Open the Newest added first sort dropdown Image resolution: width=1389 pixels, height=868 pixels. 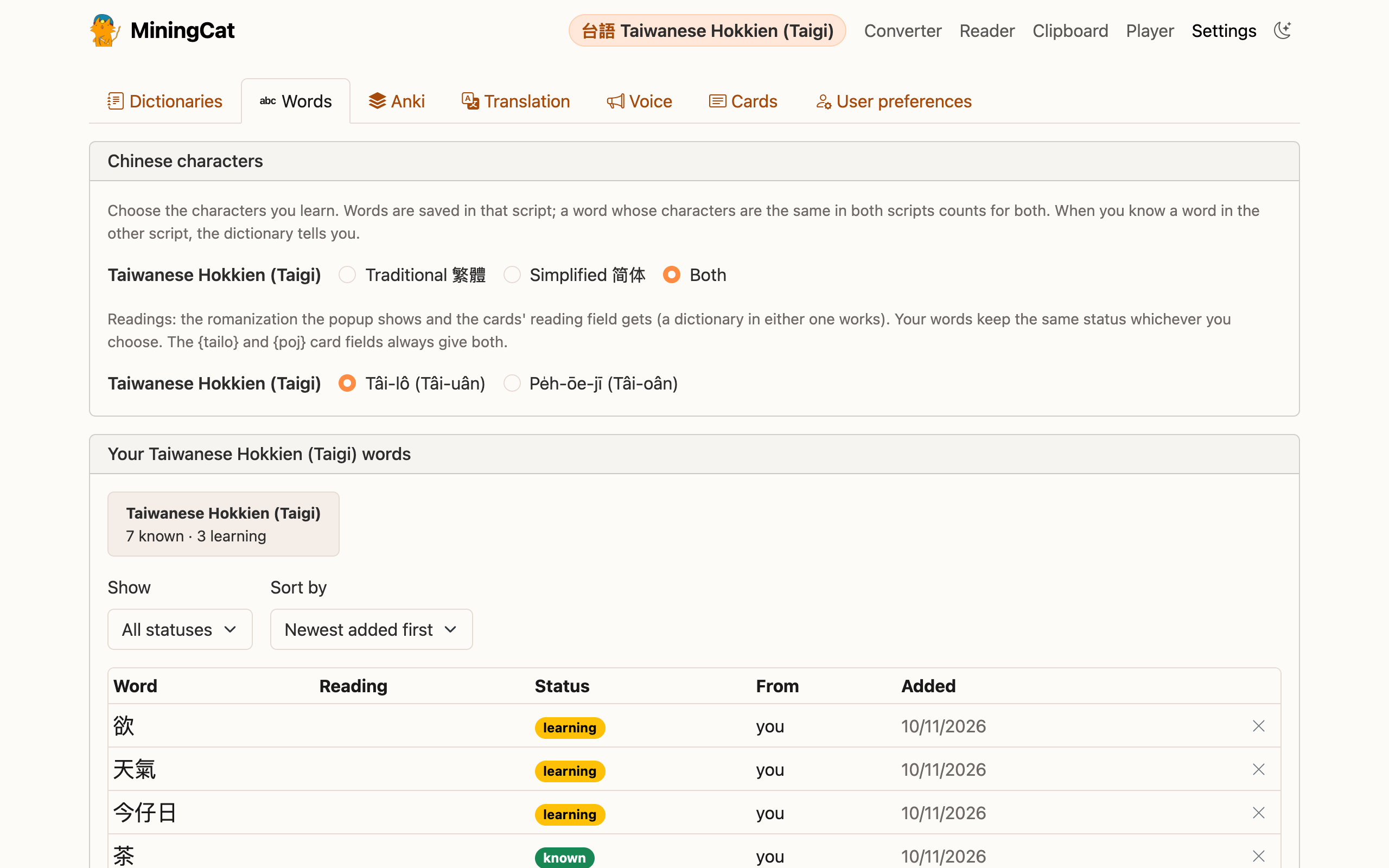click(371, 630)
